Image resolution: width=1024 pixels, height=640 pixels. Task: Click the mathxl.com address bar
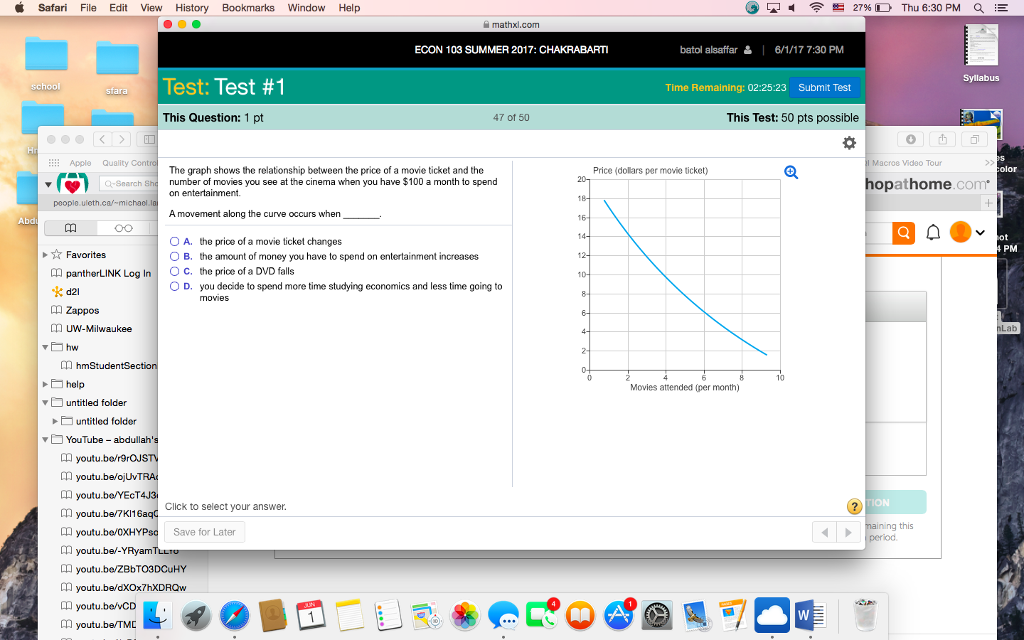511,25
